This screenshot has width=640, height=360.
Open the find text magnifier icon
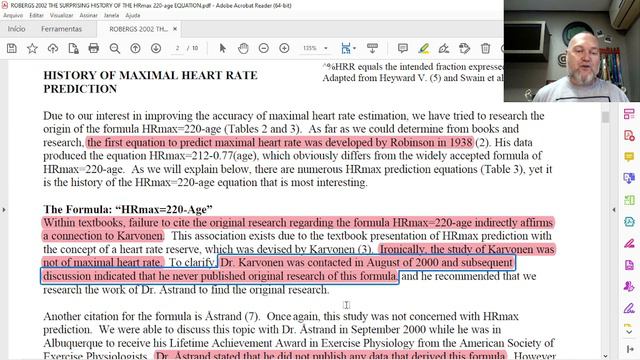click(x=115, y=49)
